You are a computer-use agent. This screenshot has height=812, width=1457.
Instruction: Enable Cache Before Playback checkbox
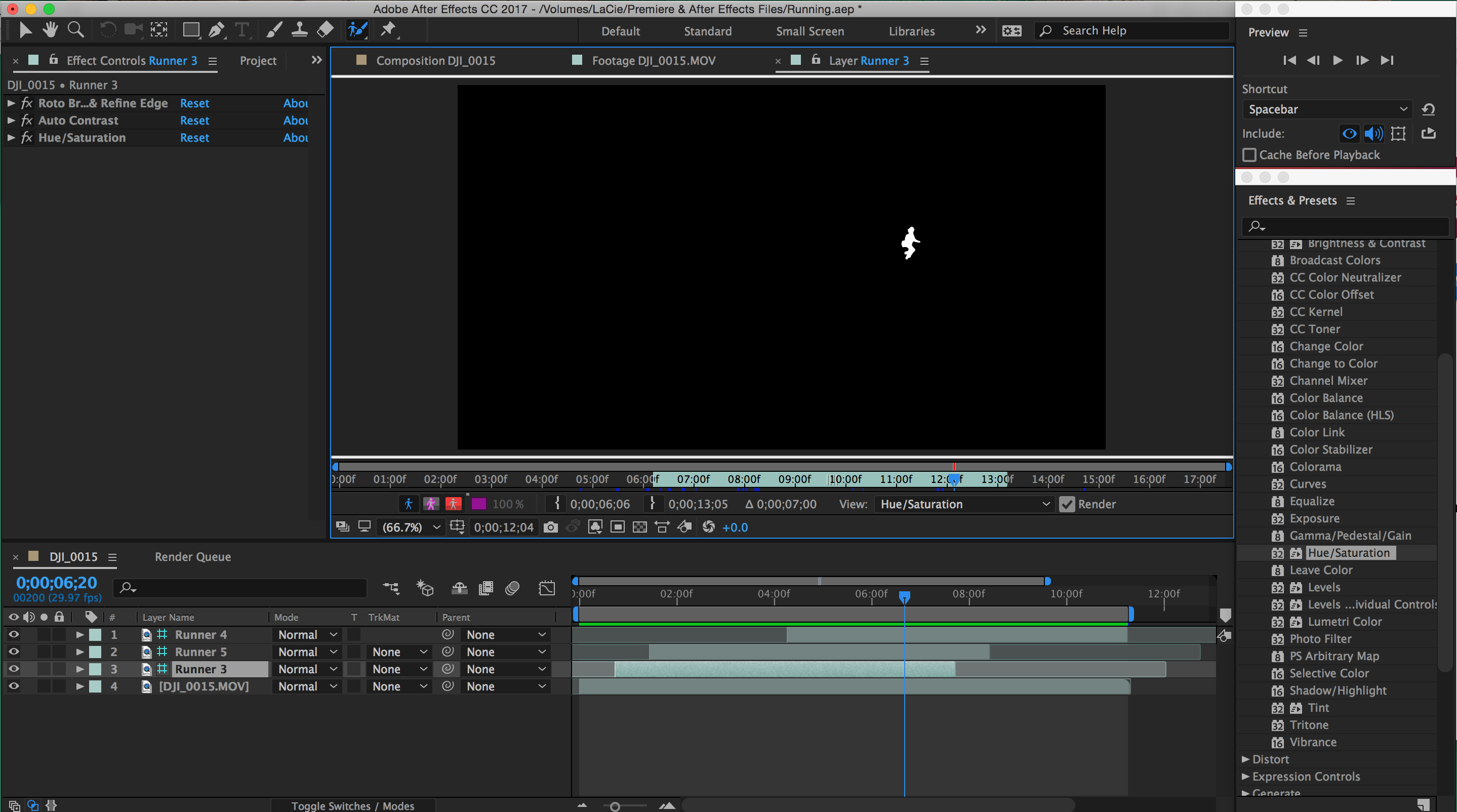click(1249, 155)
